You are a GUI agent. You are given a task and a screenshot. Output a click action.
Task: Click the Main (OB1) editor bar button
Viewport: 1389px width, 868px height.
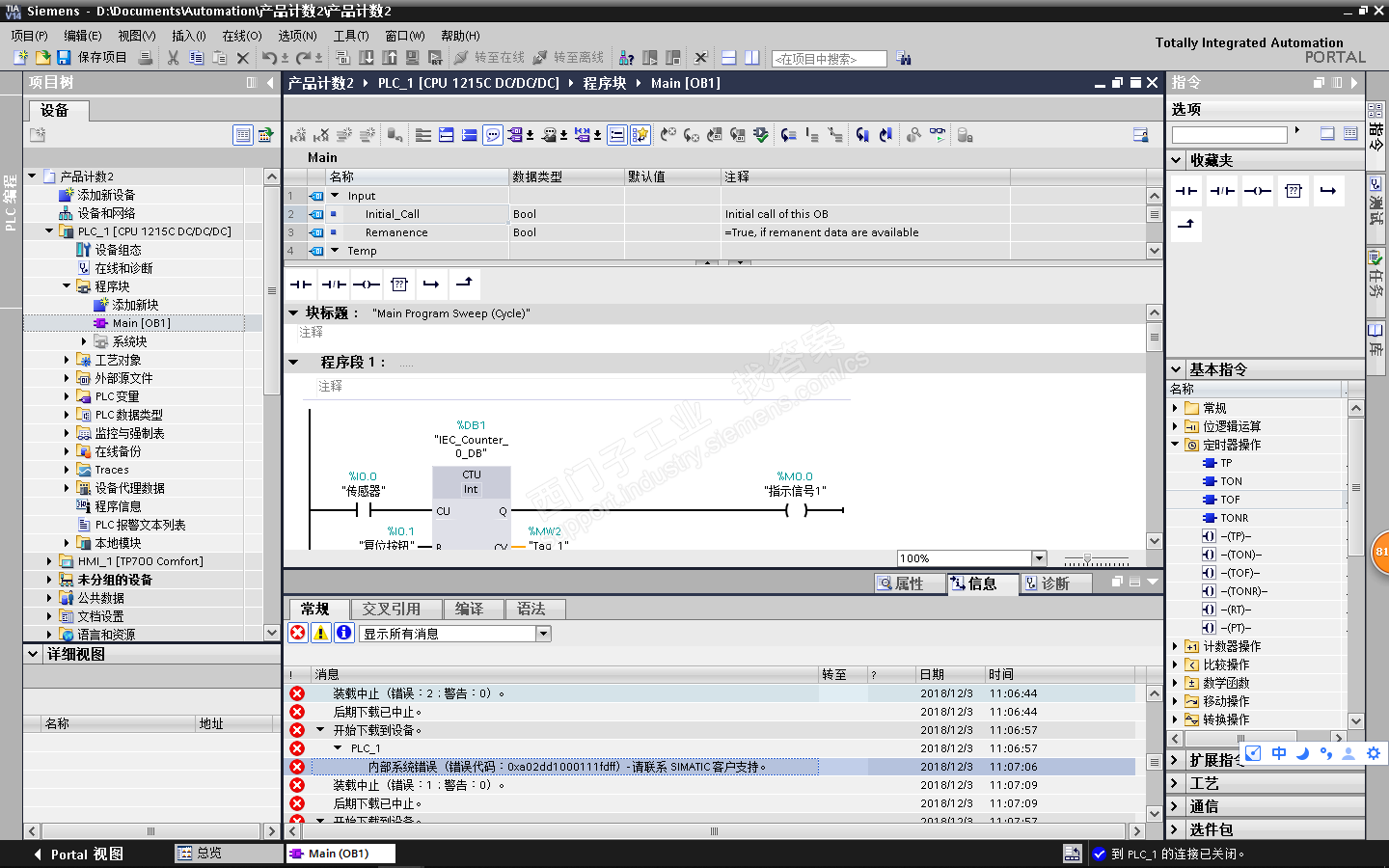(340, 854)
